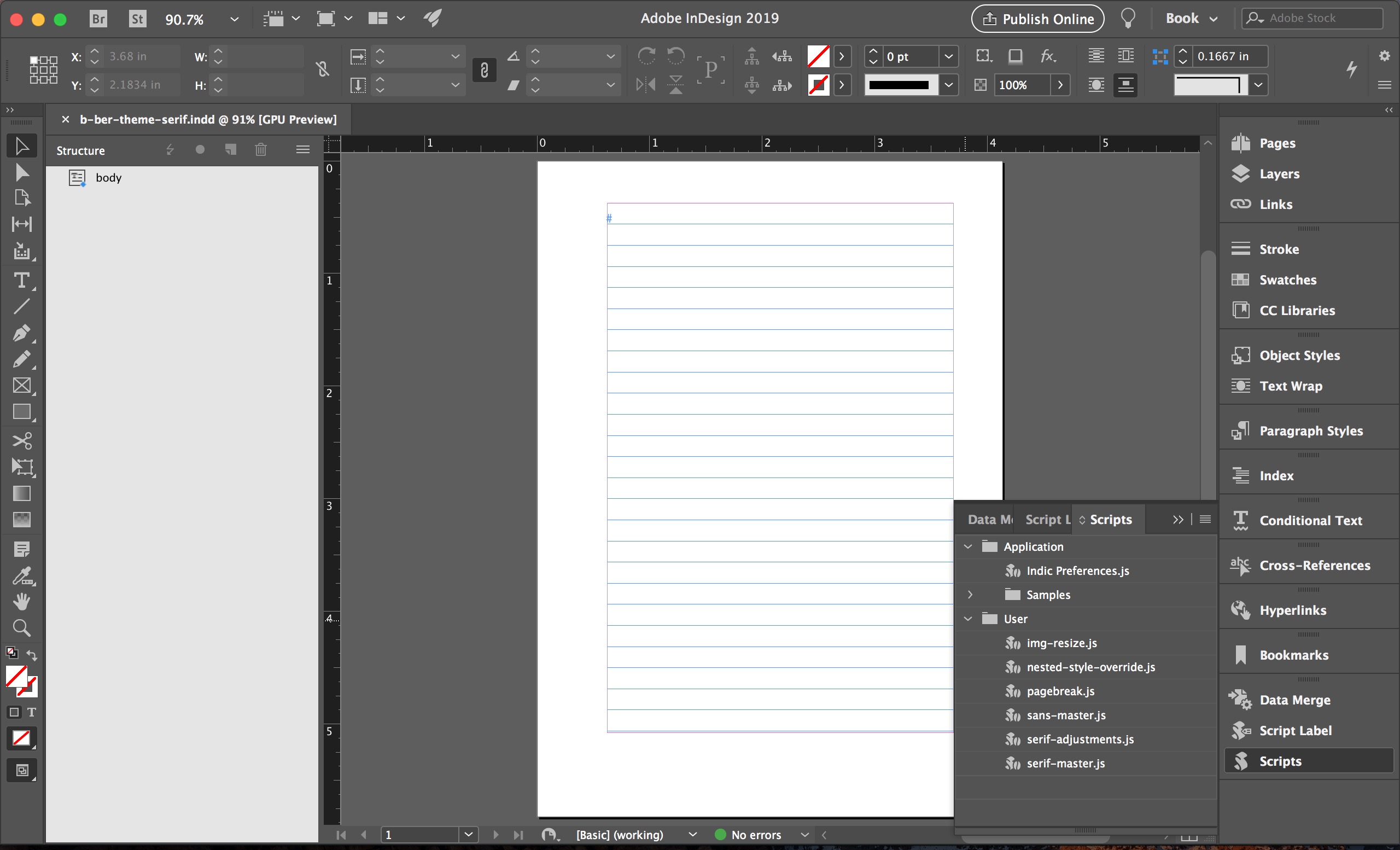
Task: Select the Hand tool
Action: pos(21,601)
